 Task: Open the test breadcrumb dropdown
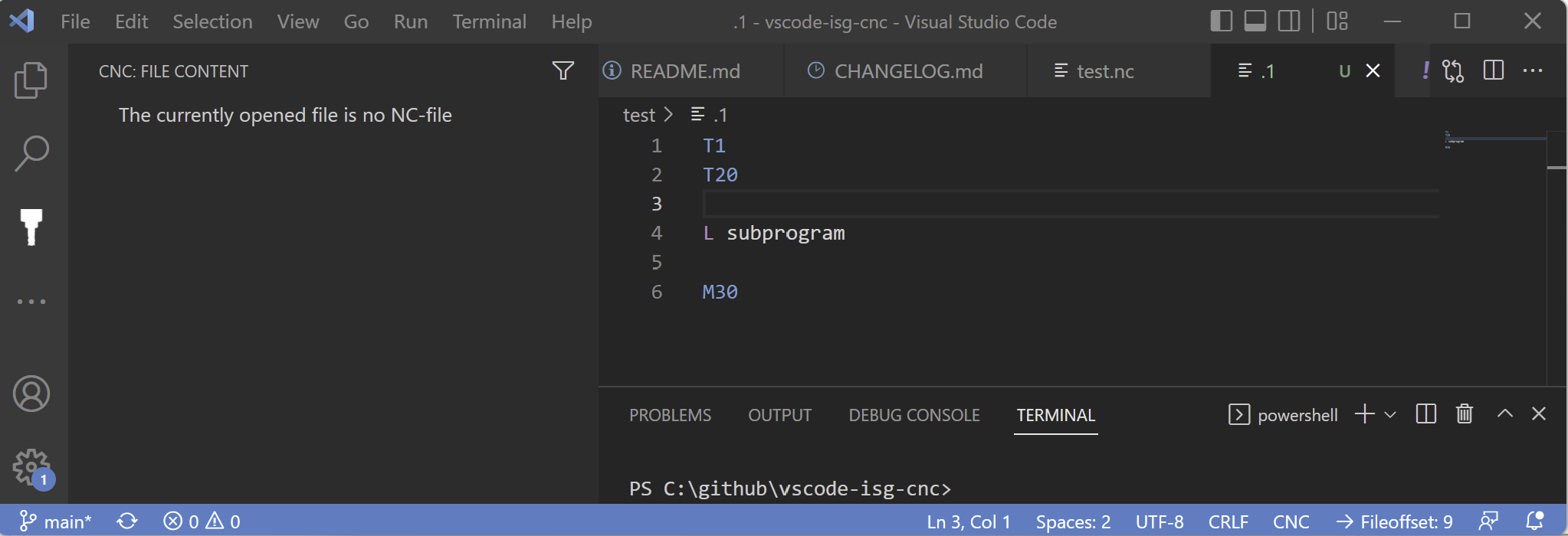641,114
